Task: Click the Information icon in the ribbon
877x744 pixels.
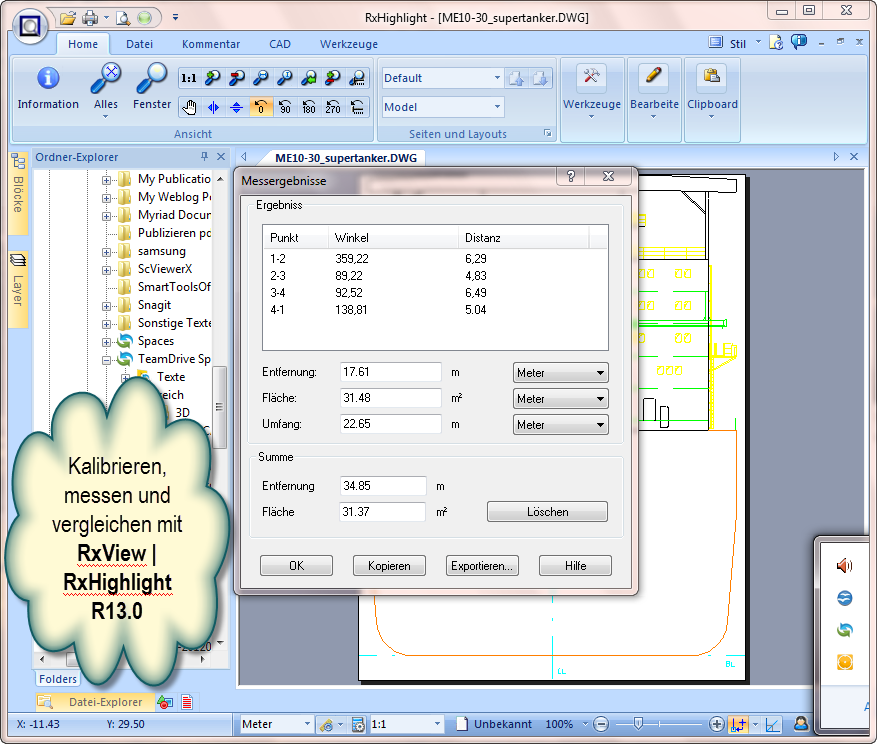Action: coord(47,80)
